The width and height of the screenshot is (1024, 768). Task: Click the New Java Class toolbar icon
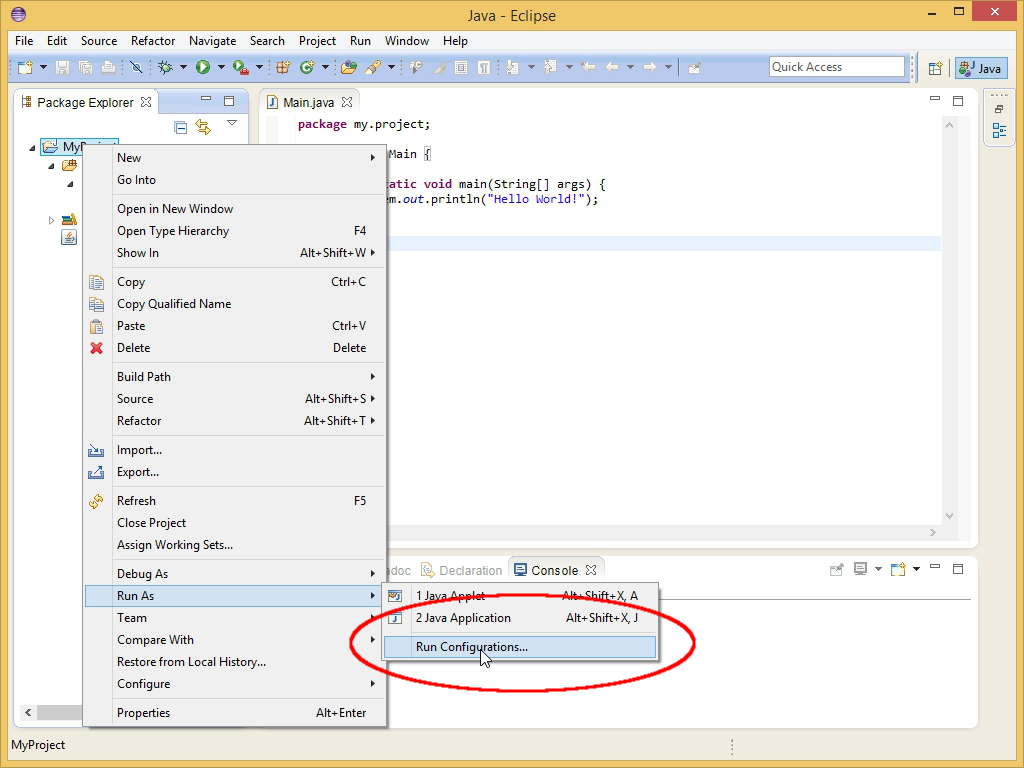pos(306,67)
